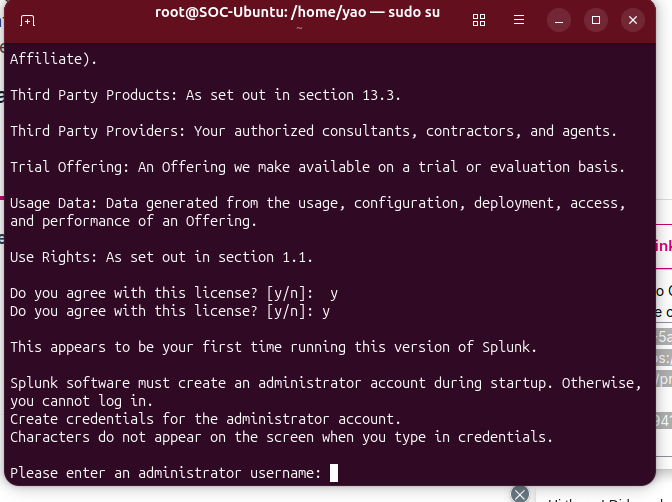This screenshot has height=502, width=672.
Task: Click the 'Please enter an administrator username:' line
Action: (x=165, y=473)
